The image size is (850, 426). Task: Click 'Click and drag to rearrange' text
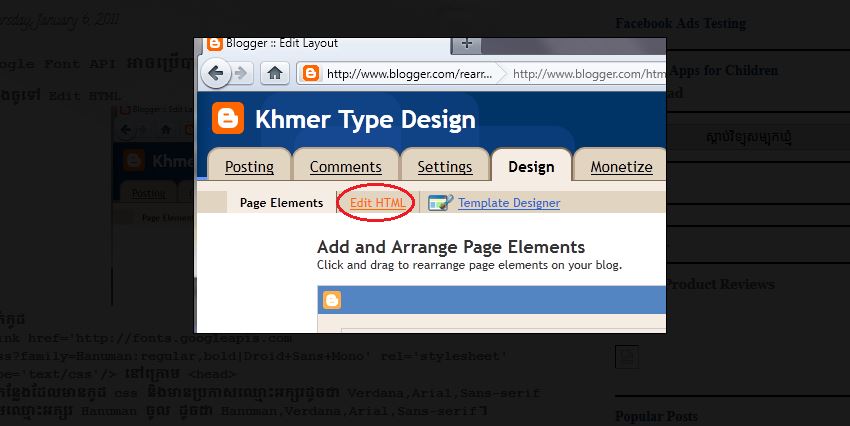pyautogui.click(x=469, y=265)
